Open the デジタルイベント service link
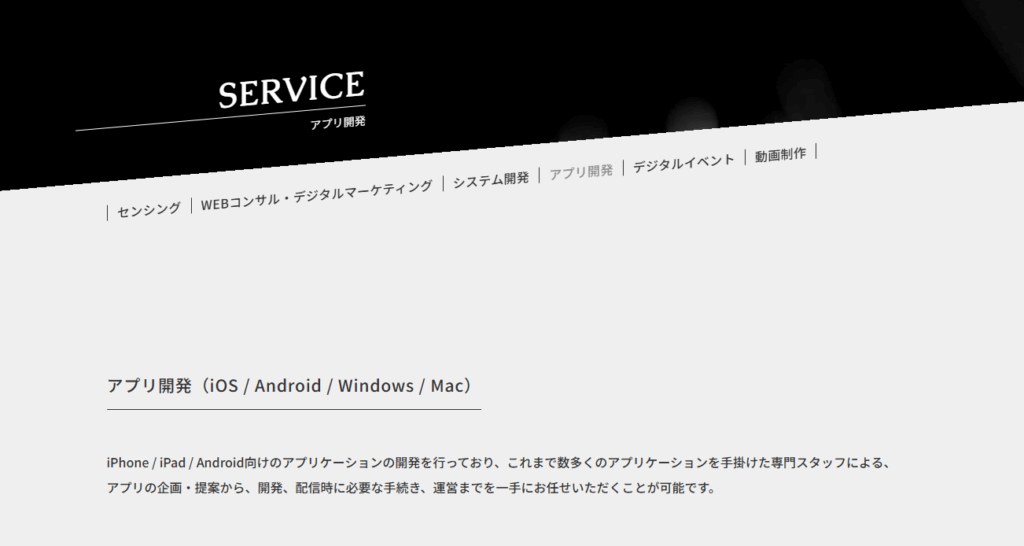The width and height of the screenshot is (1024, 546). point(683,162)
